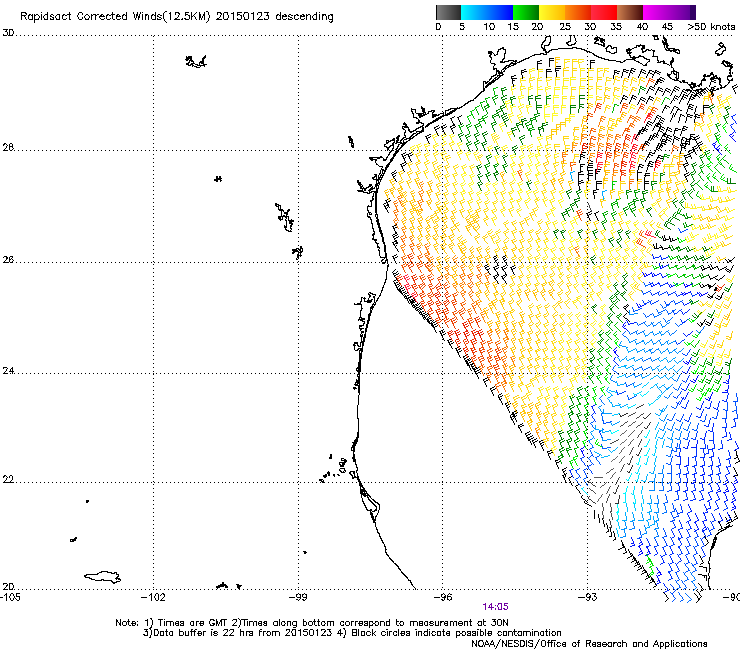
Task: Click the red 30-35 knots legend swatch
Action: pos(604,12)
